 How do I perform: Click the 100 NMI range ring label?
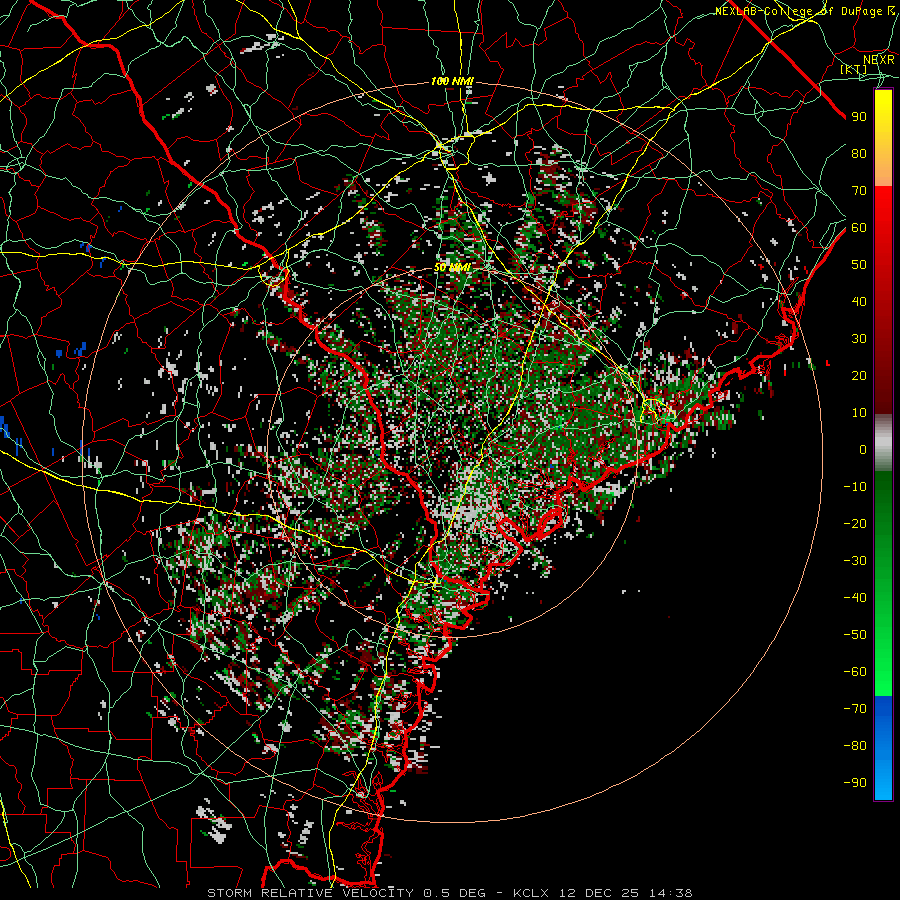[452, 82]
